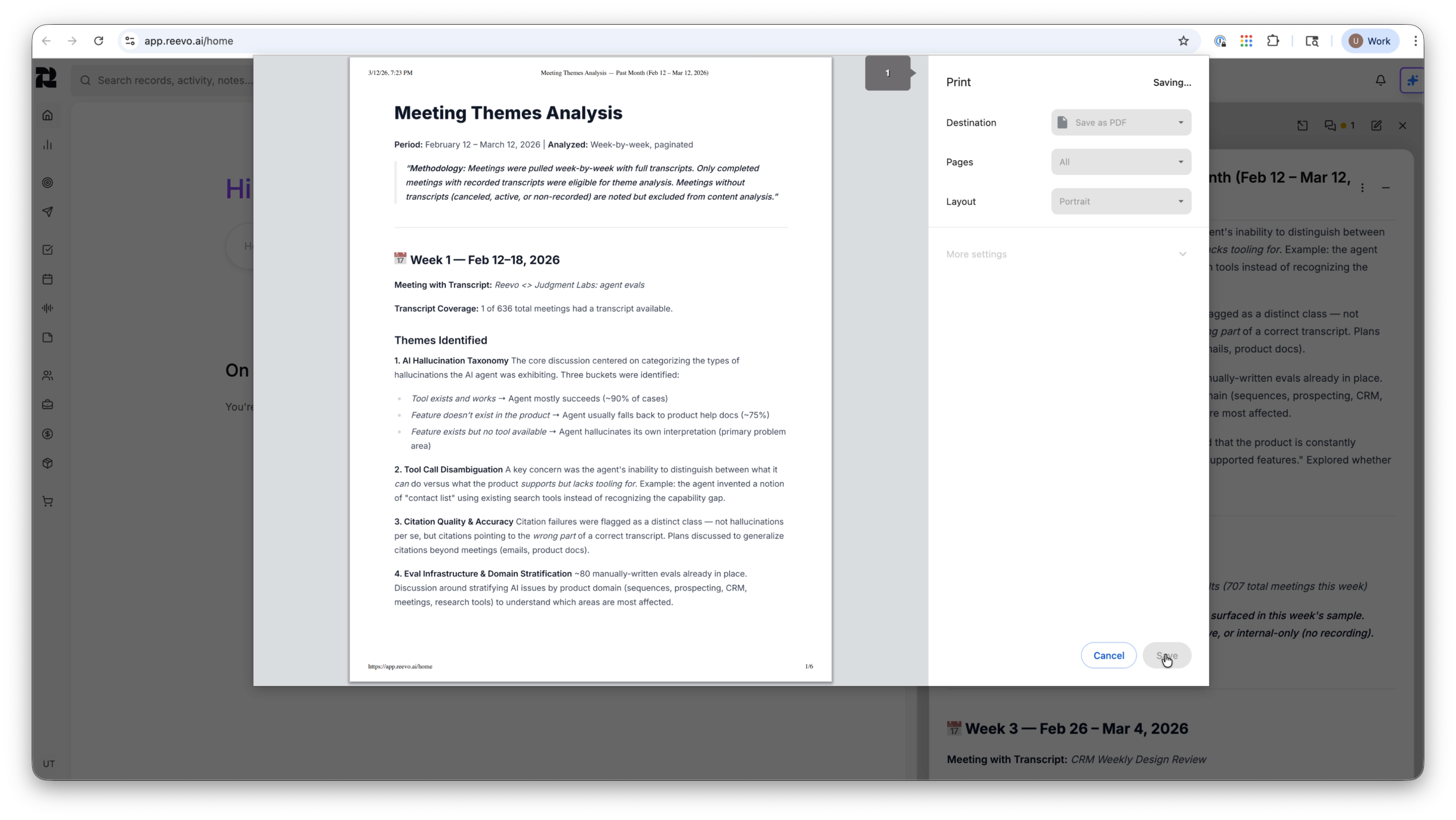Click the paper plane send icon
This screenshot has height=820, width=1456.
(x=47, y=212)
